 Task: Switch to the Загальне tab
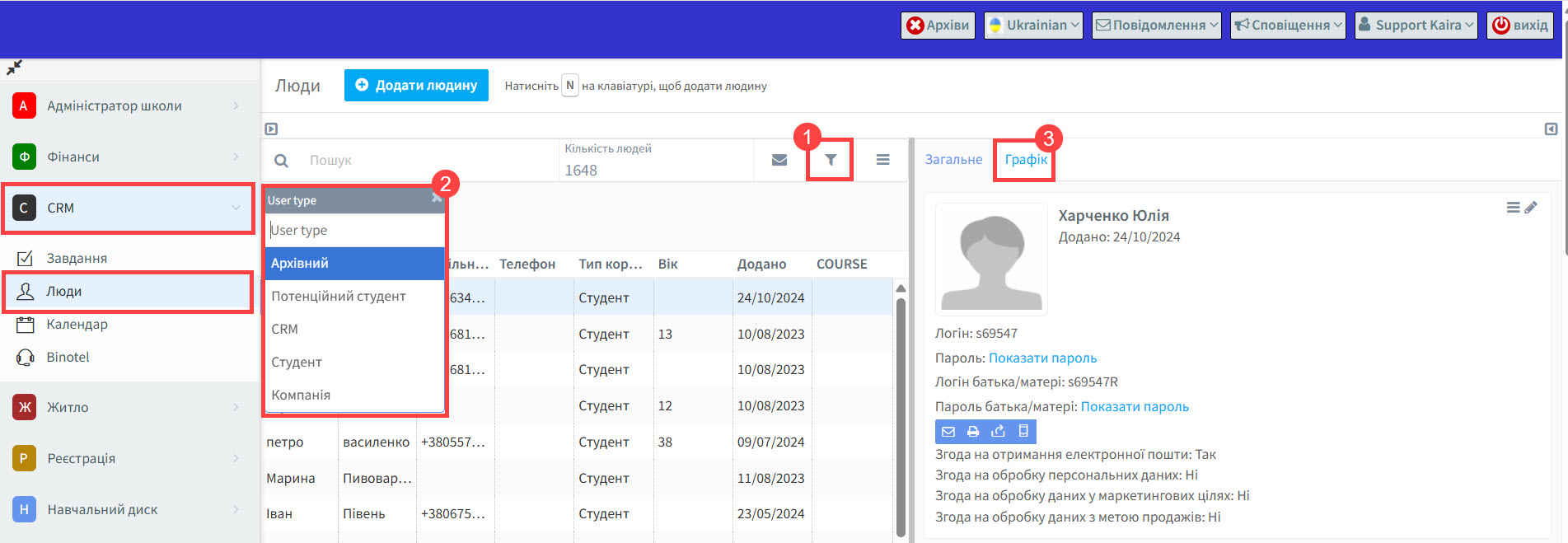click(953, 159)
